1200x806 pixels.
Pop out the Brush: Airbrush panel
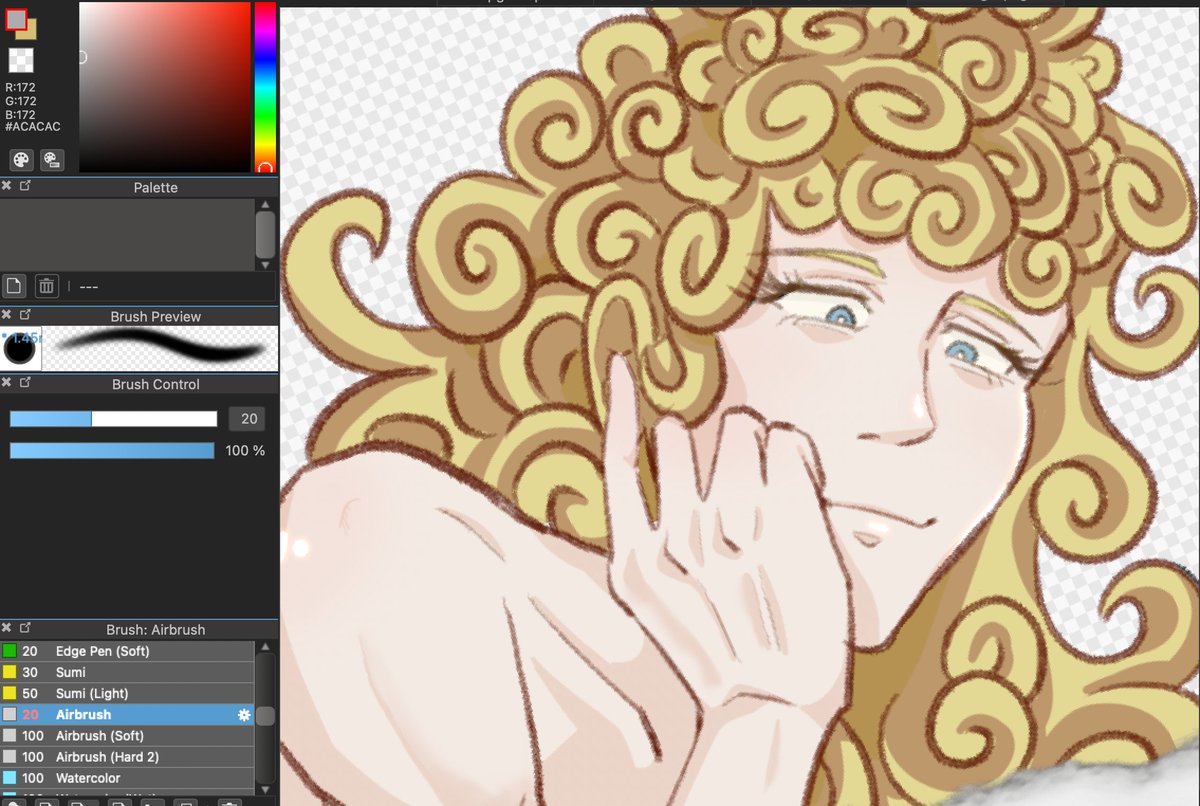click(x=26, y=628)
